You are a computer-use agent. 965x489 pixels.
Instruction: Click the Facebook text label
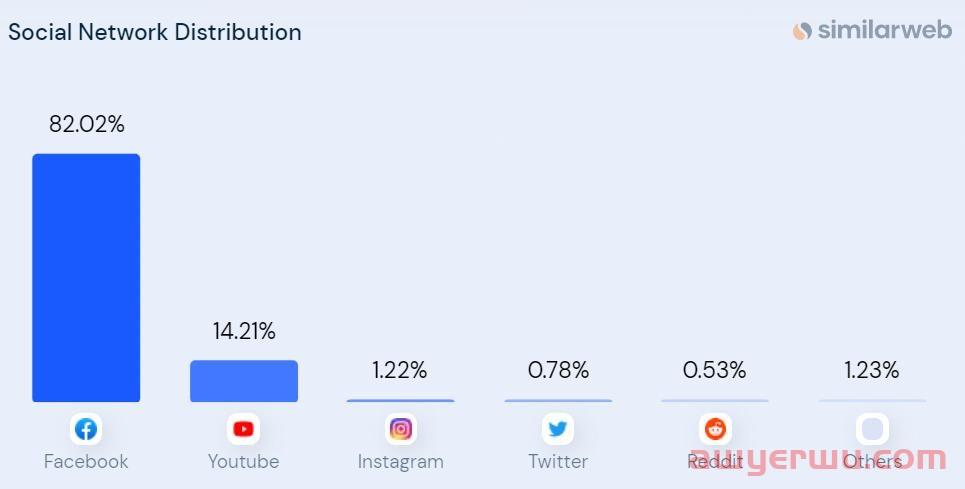pos(86,461)
